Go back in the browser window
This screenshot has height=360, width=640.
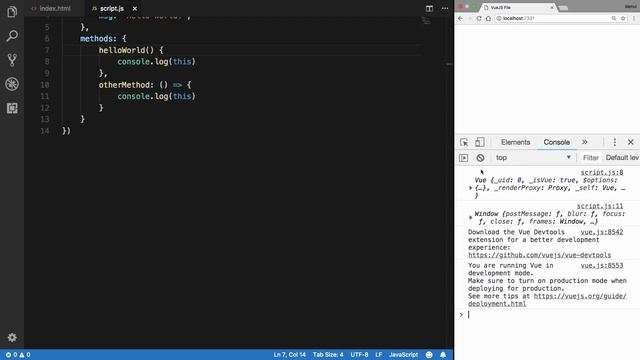(x=460, y=18)
